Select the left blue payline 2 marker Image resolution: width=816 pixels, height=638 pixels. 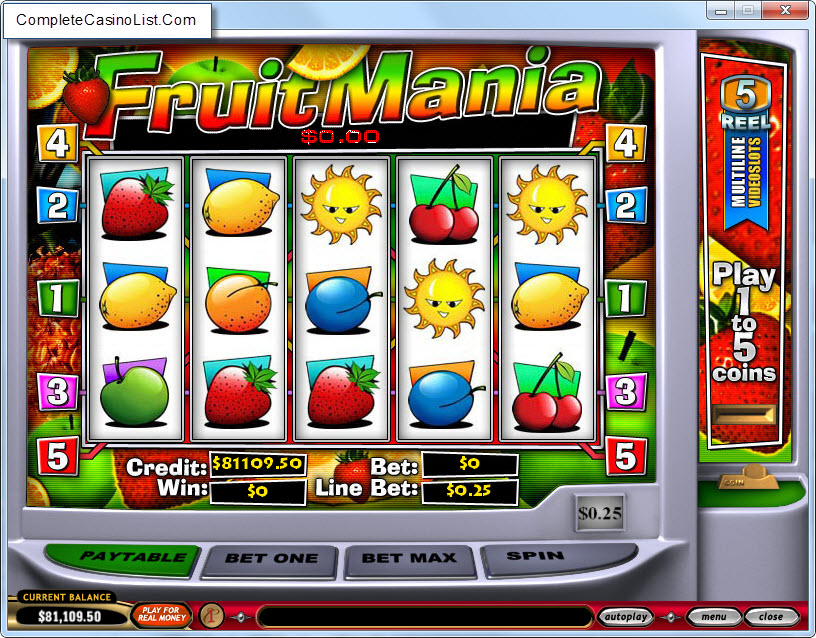58,205
